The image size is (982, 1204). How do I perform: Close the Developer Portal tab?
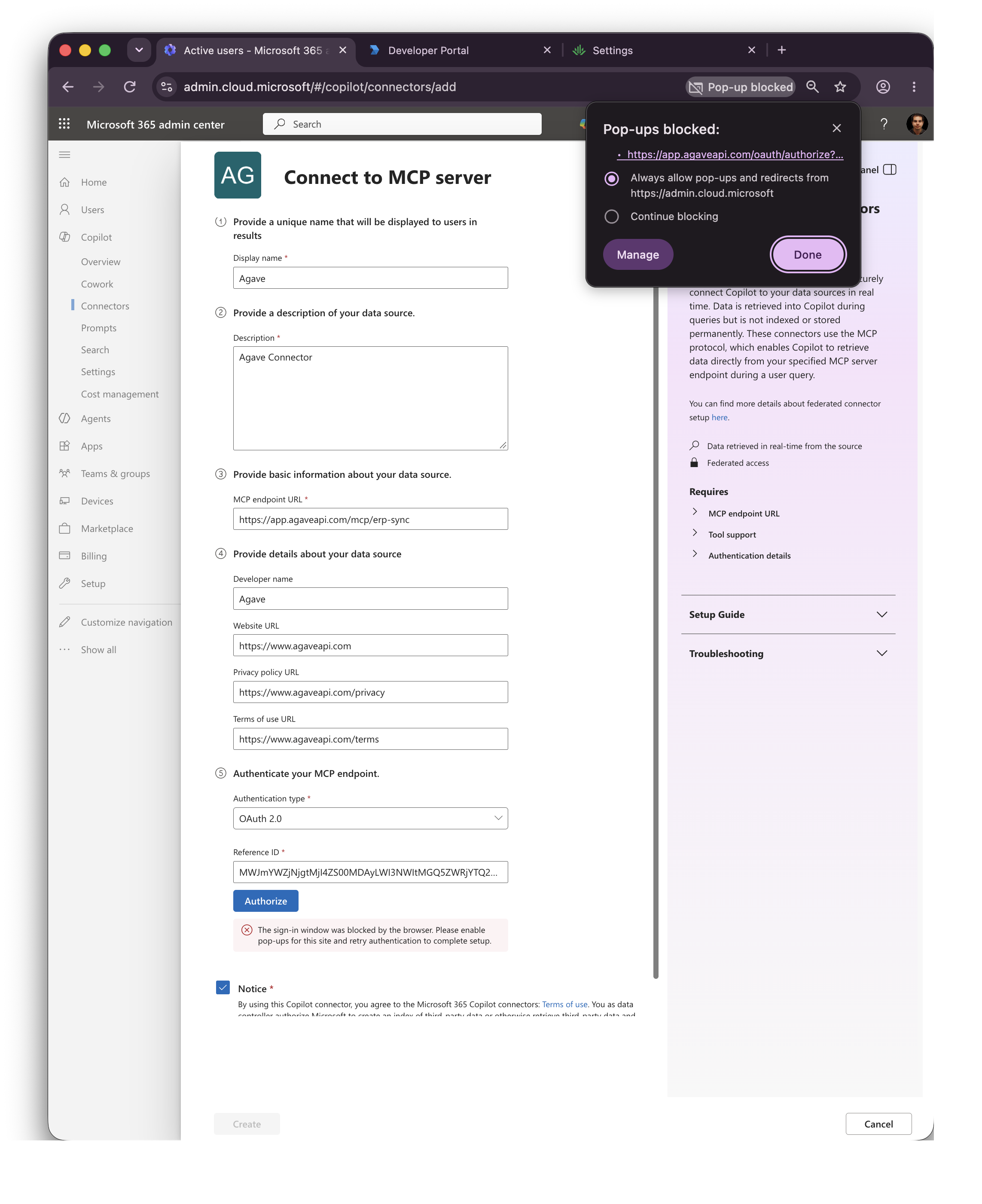(547, 50)
